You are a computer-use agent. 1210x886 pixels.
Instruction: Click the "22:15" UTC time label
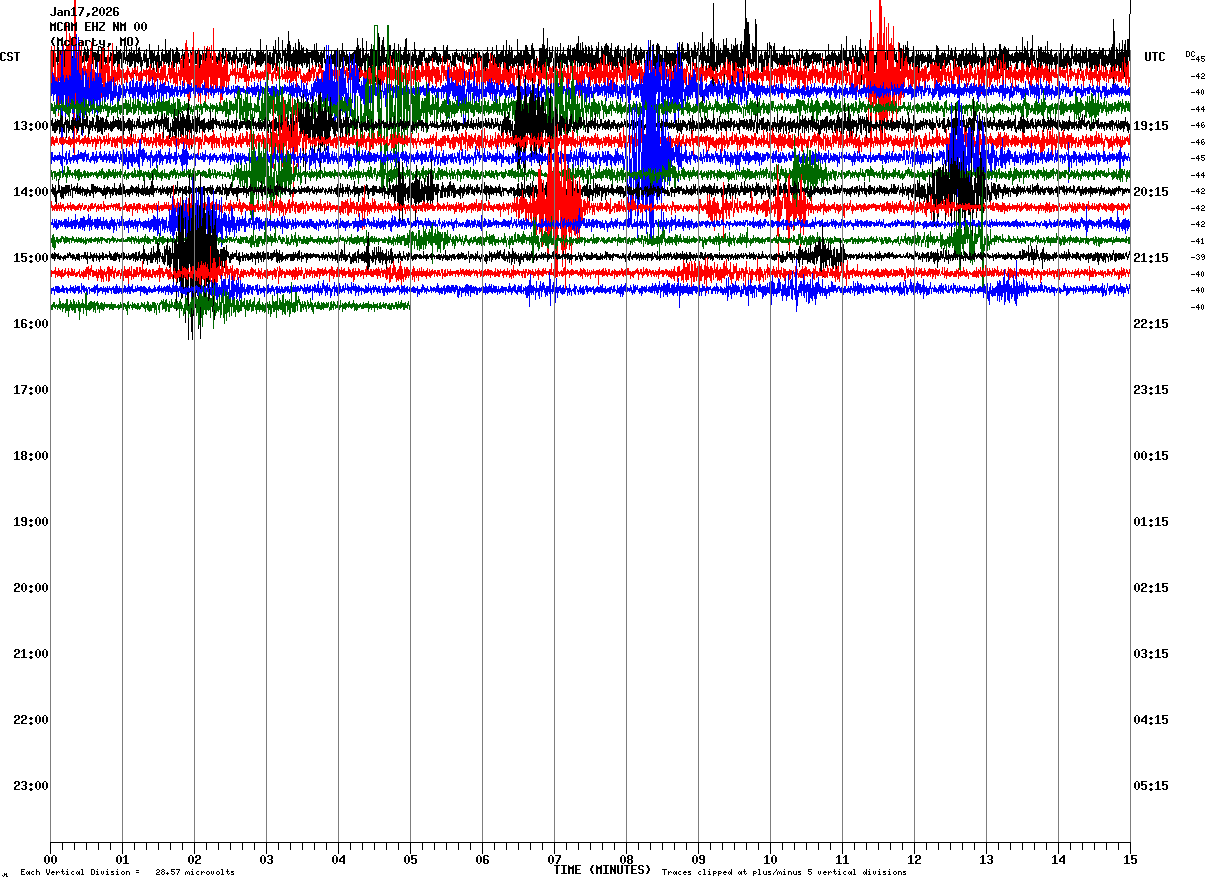pos(1151,324)
